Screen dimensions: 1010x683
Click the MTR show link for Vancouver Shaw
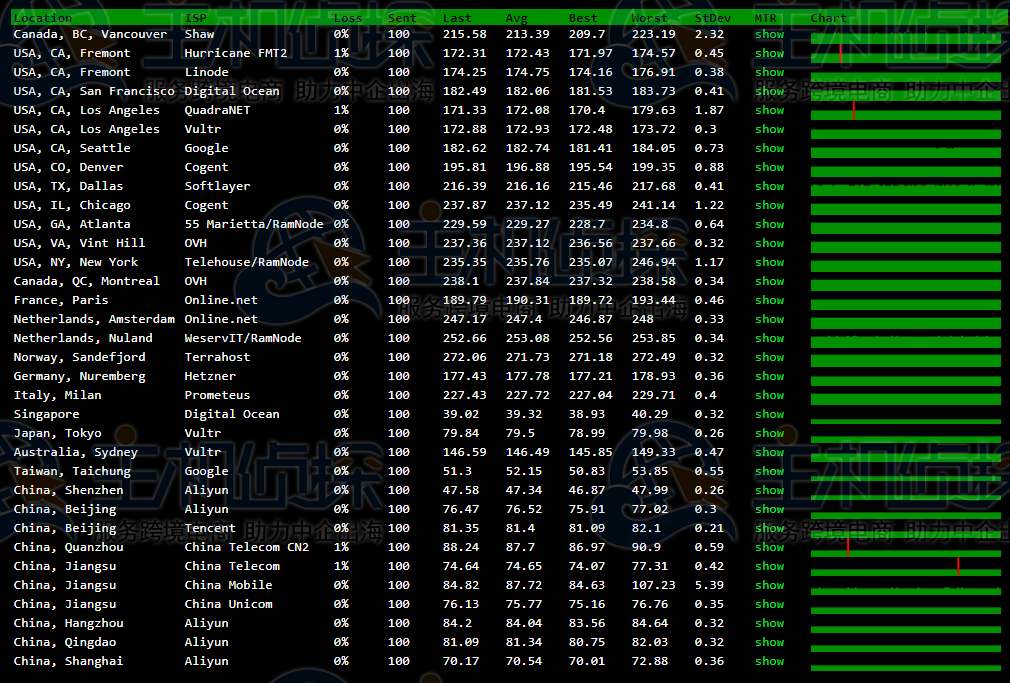(769, 34)
